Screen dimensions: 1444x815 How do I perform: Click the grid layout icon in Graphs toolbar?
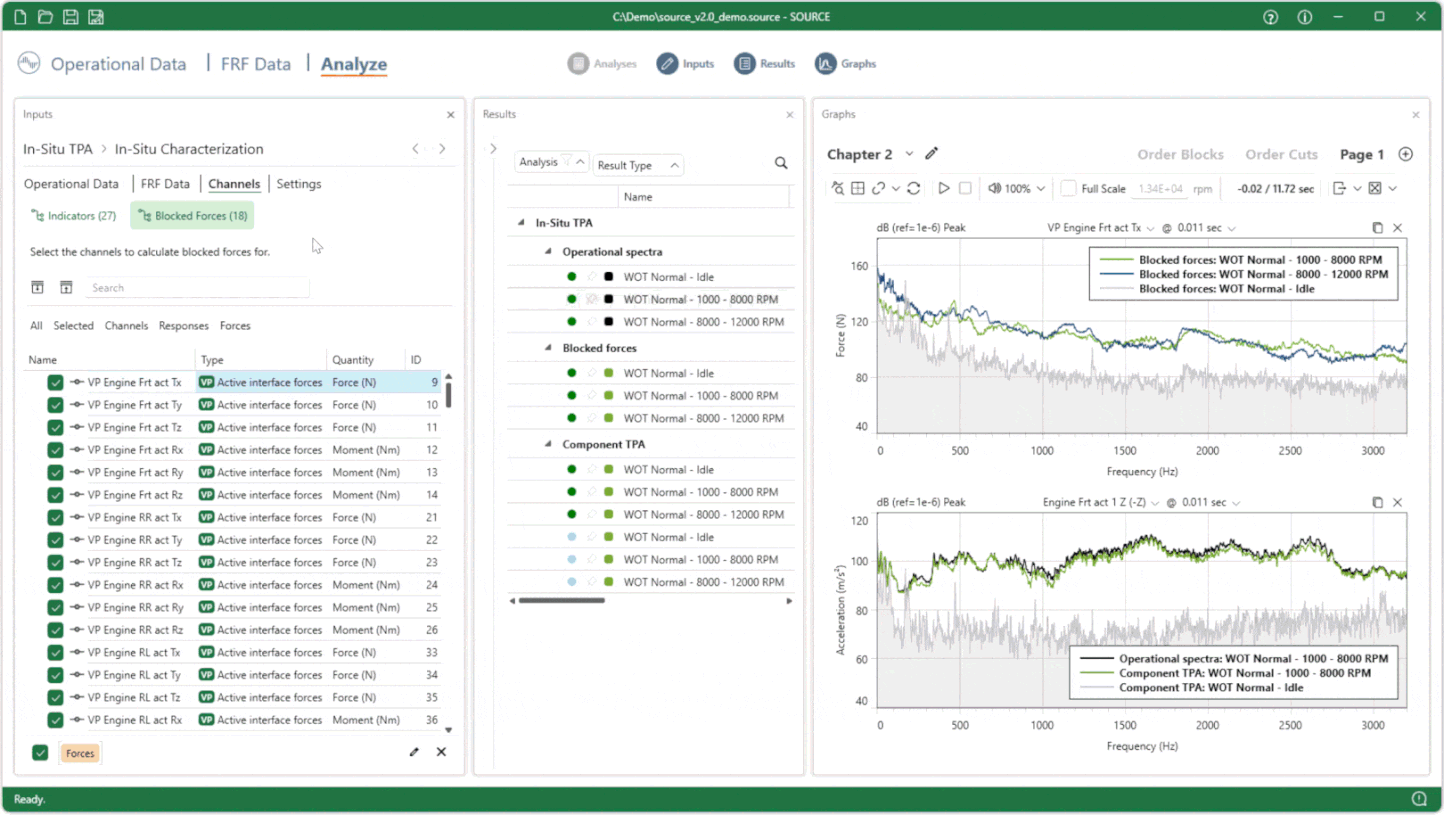[858, 188]
